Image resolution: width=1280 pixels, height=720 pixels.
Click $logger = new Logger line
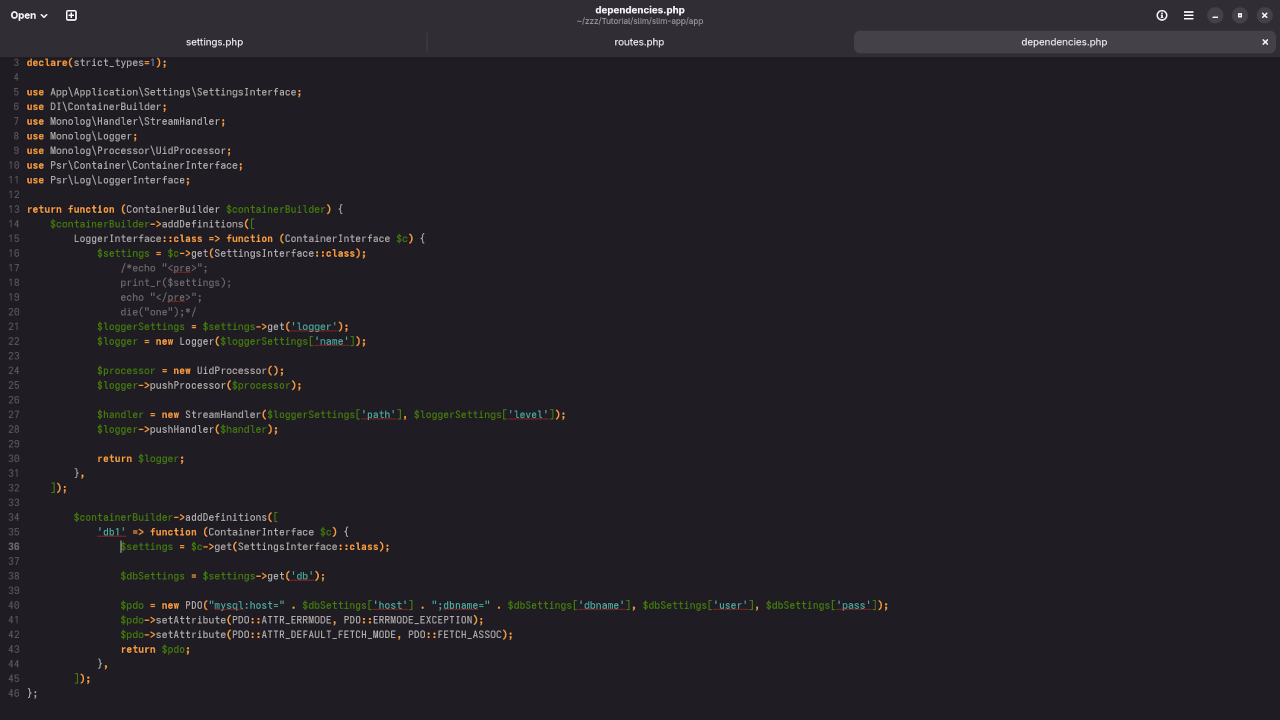click(x=232, y=341)
